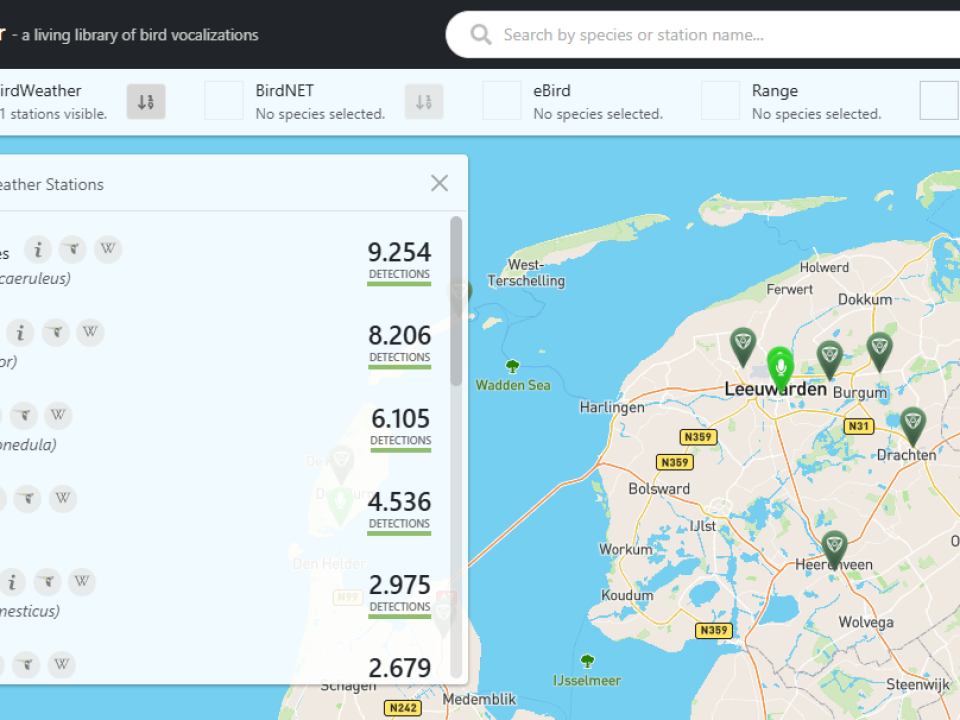Click the Wadden Sea tree icon
The image size is (960, 720).
tap(513, 367)
